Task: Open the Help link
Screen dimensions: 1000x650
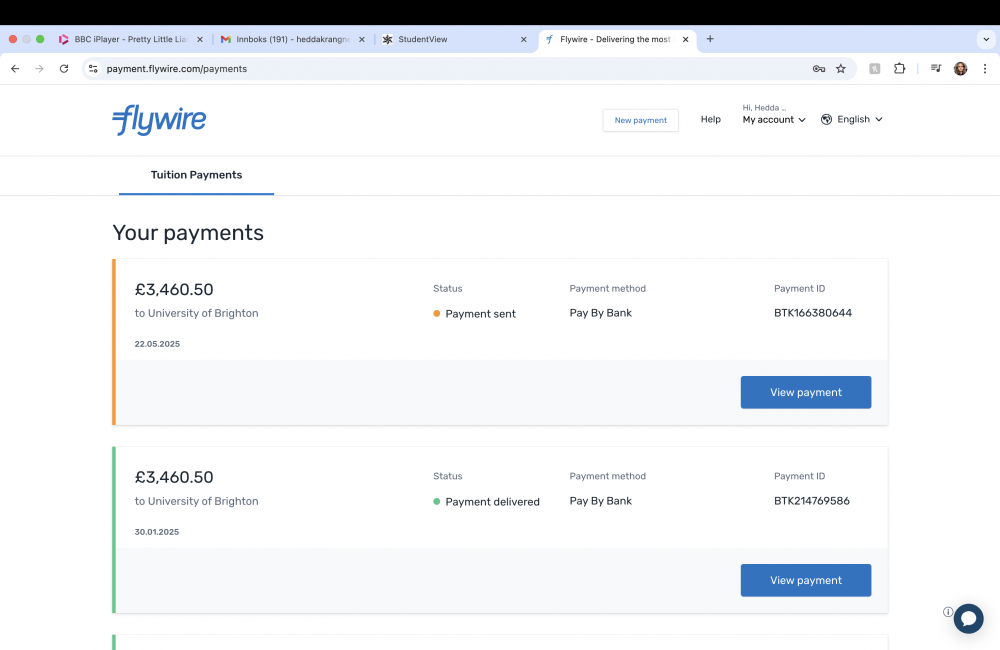Action: [x=710, y=119]
